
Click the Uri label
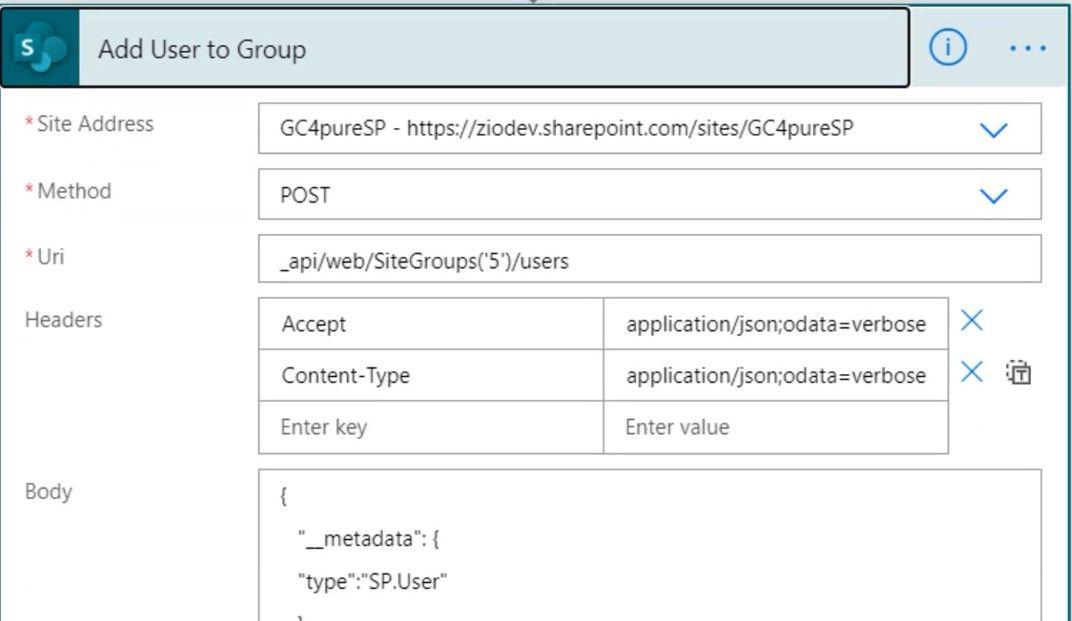click(51, 256)
